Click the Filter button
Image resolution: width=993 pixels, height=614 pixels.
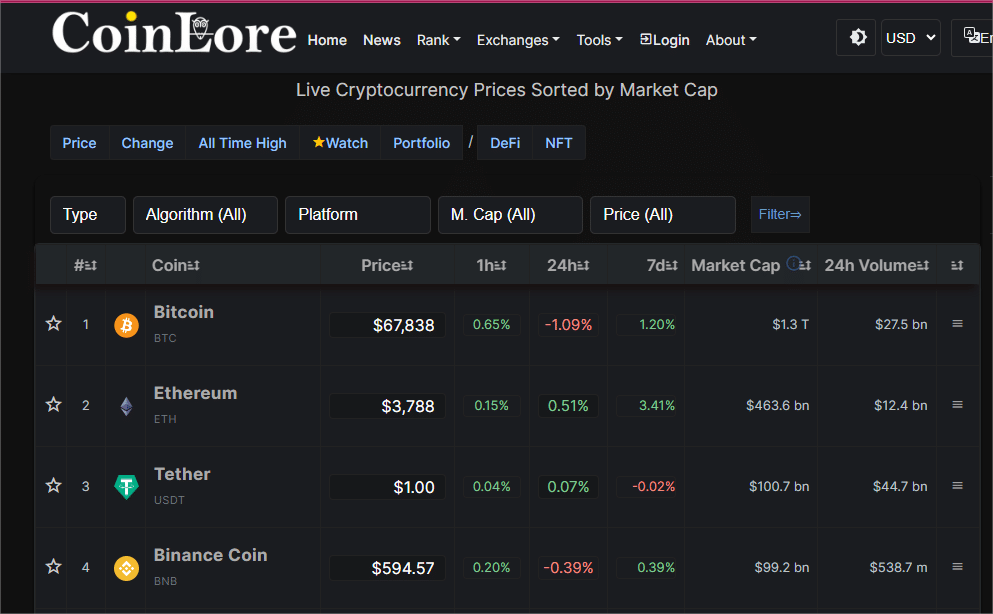pyautogui.click(x=780, y=215)
